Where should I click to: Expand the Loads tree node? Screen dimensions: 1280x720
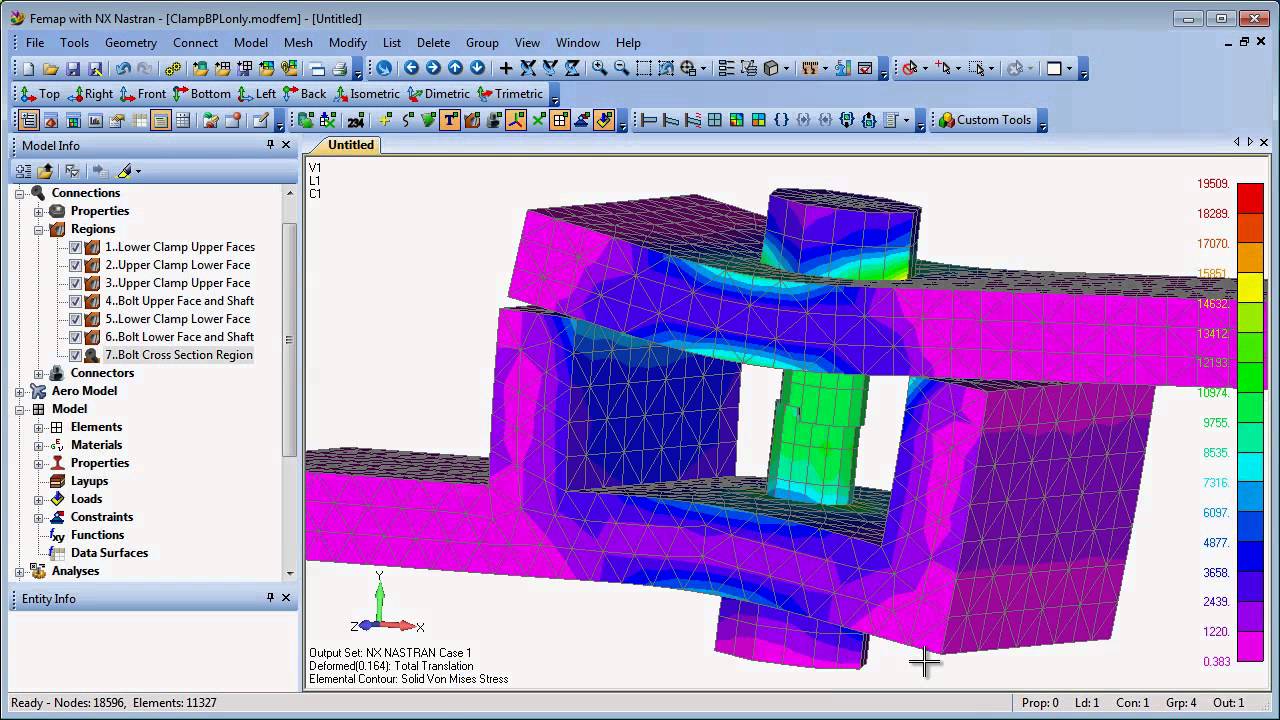(38, 499)
